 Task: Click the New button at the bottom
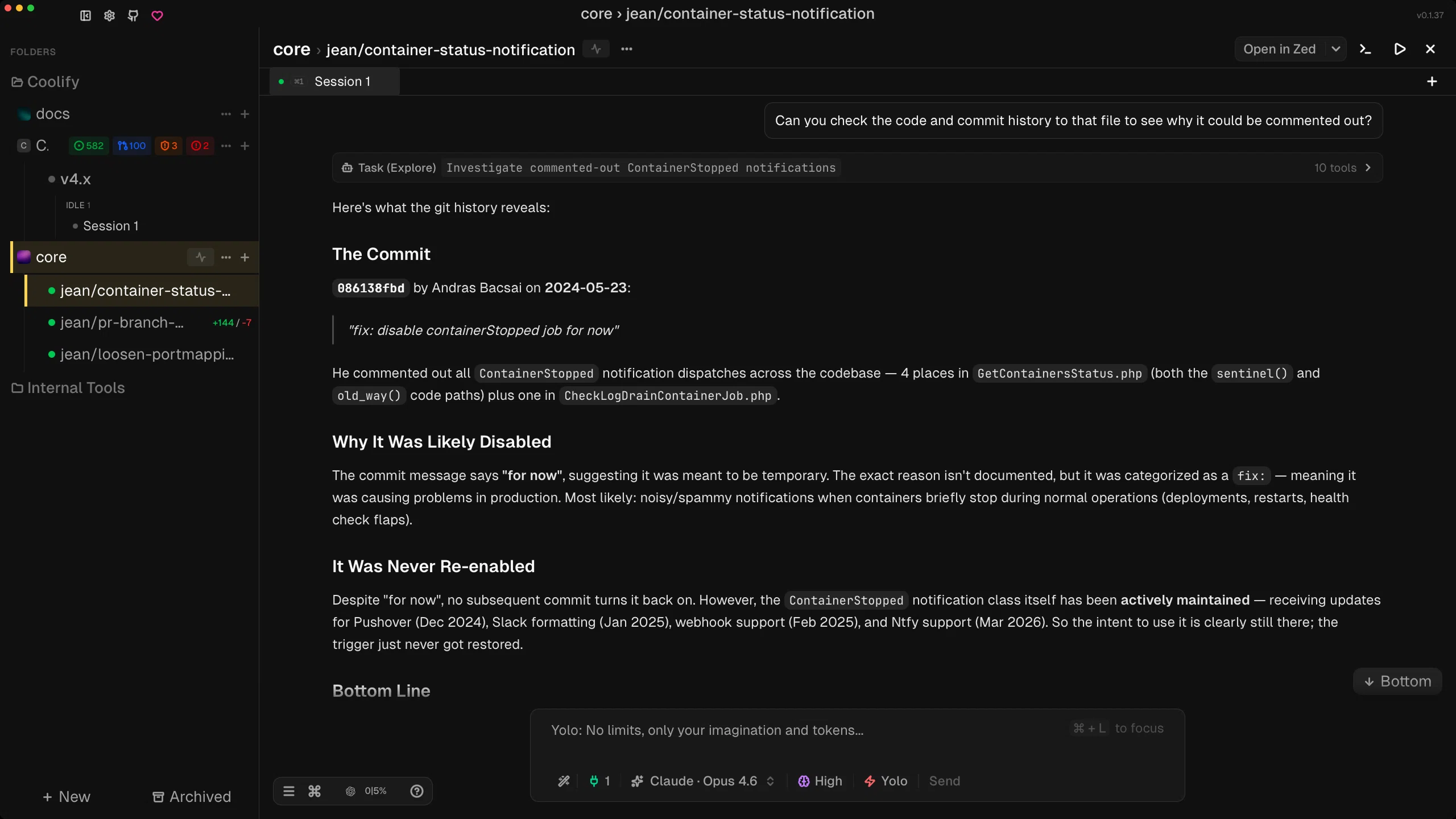click(67, 796)
